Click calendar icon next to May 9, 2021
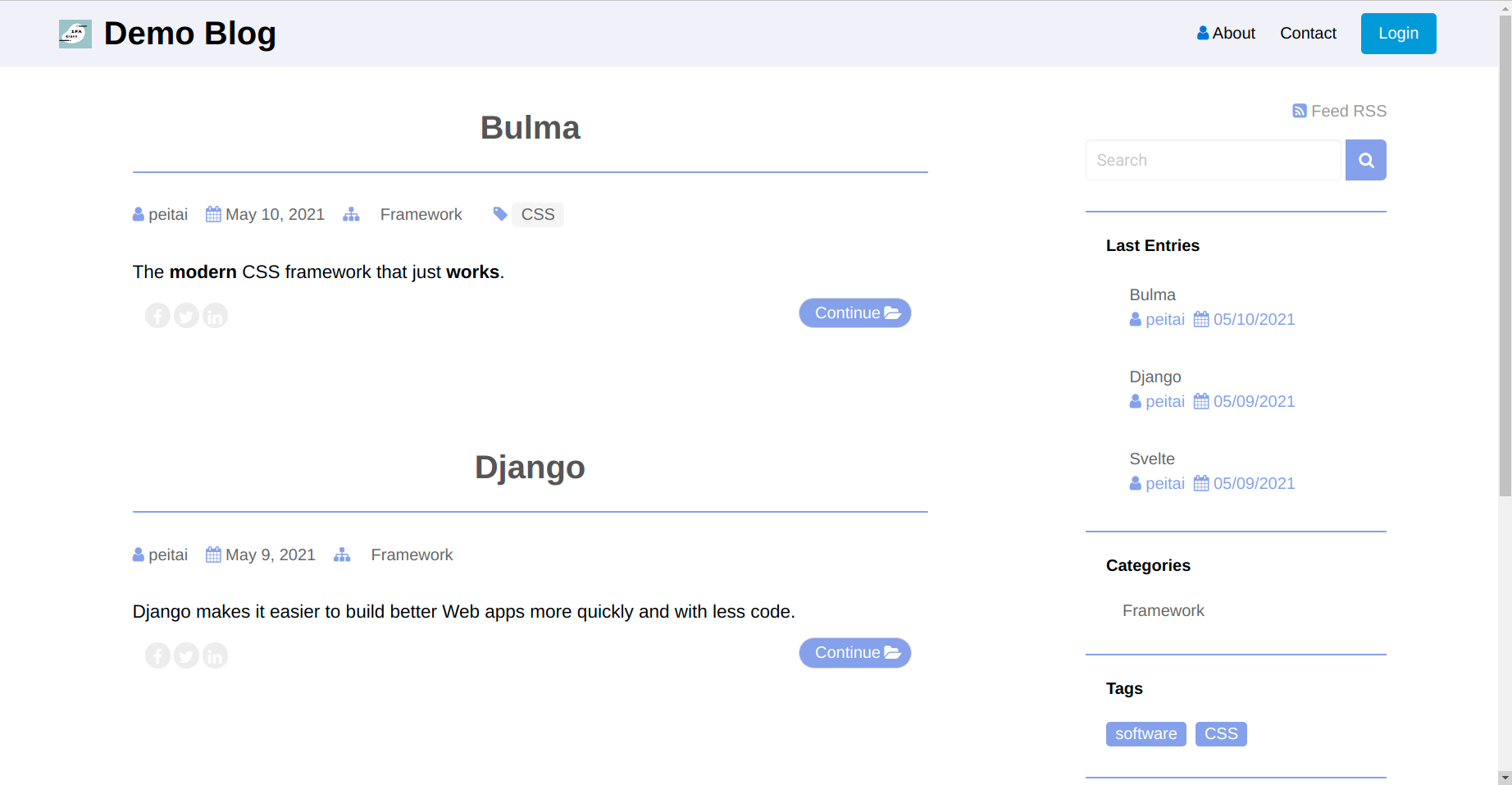This screenshot has width=1512, height=785. [x=213, y=555]
